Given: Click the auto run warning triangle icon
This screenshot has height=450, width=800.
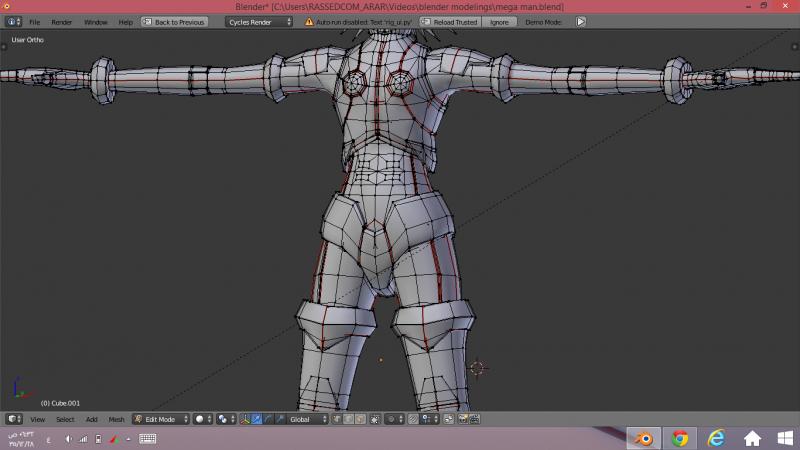Looking at the screenshot, I should (309, 21).
